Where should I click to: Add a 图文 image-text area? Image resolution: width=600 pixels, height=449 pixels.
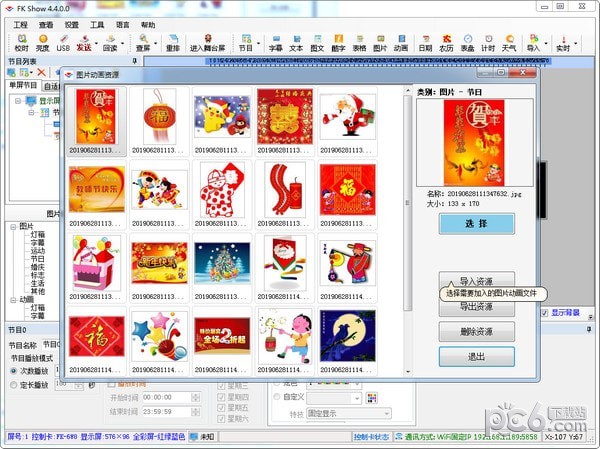pos(317,43)
